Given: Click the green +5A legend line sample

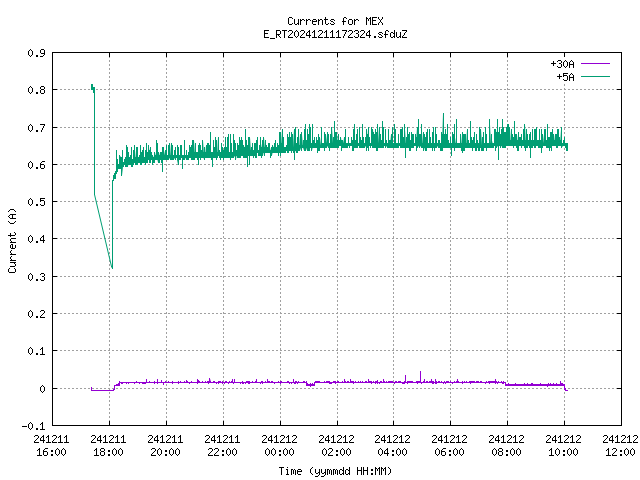Looking at the screenshot, I should click(x=595, y=76).
